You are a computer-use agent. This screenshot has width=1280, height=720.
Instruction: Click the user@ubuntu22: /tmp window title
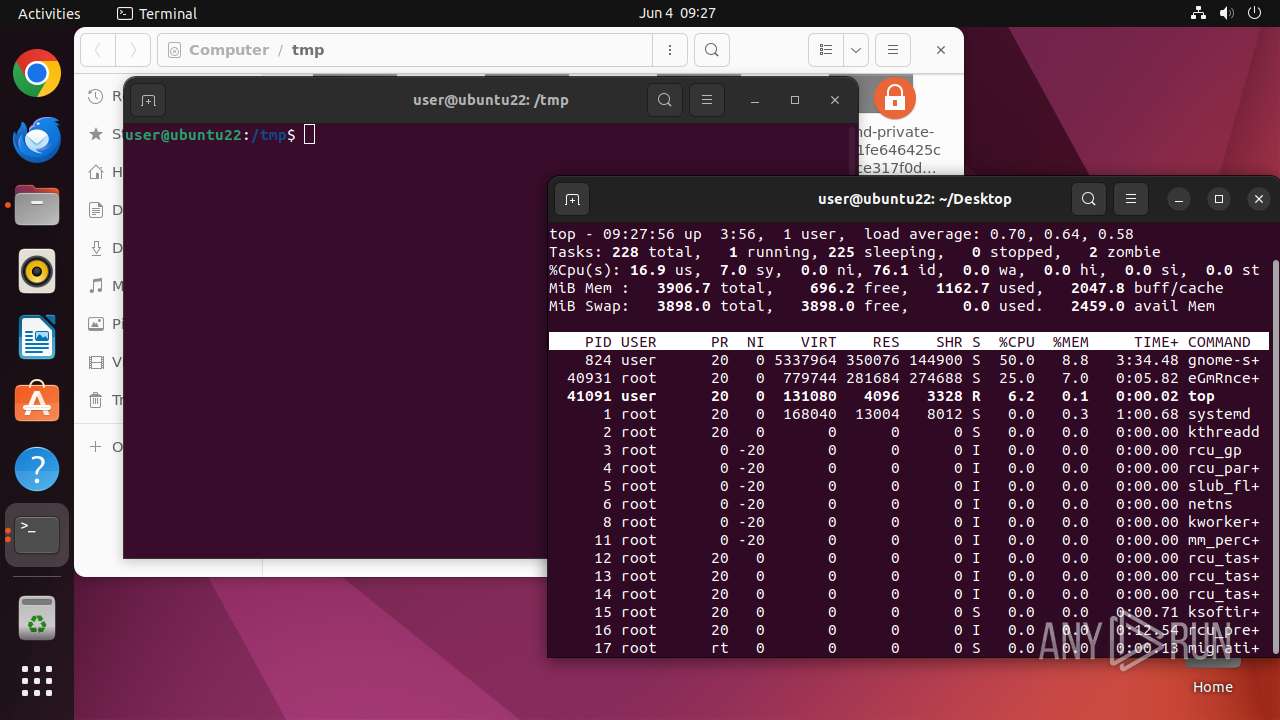click(x=490, y=100)
